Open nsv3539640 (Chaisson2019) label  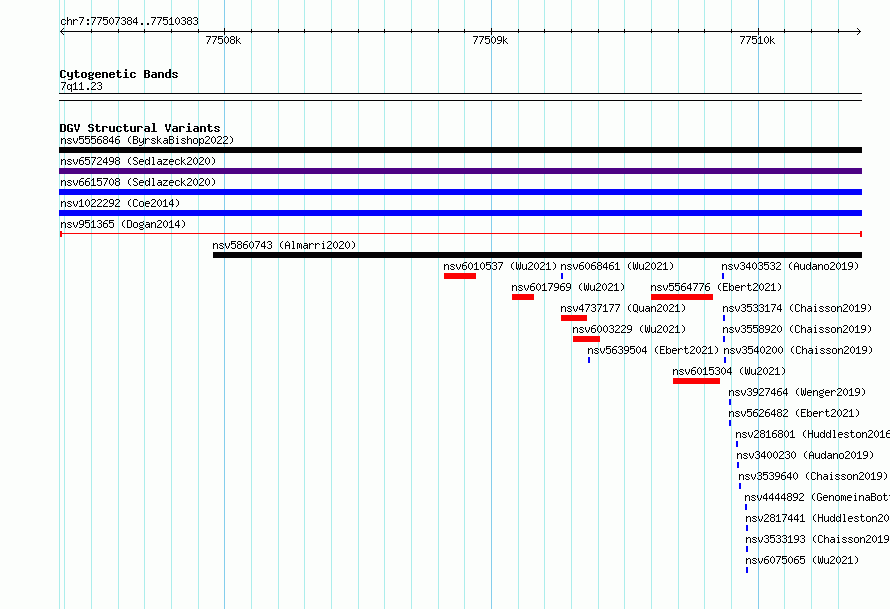[x=813, y=476]
